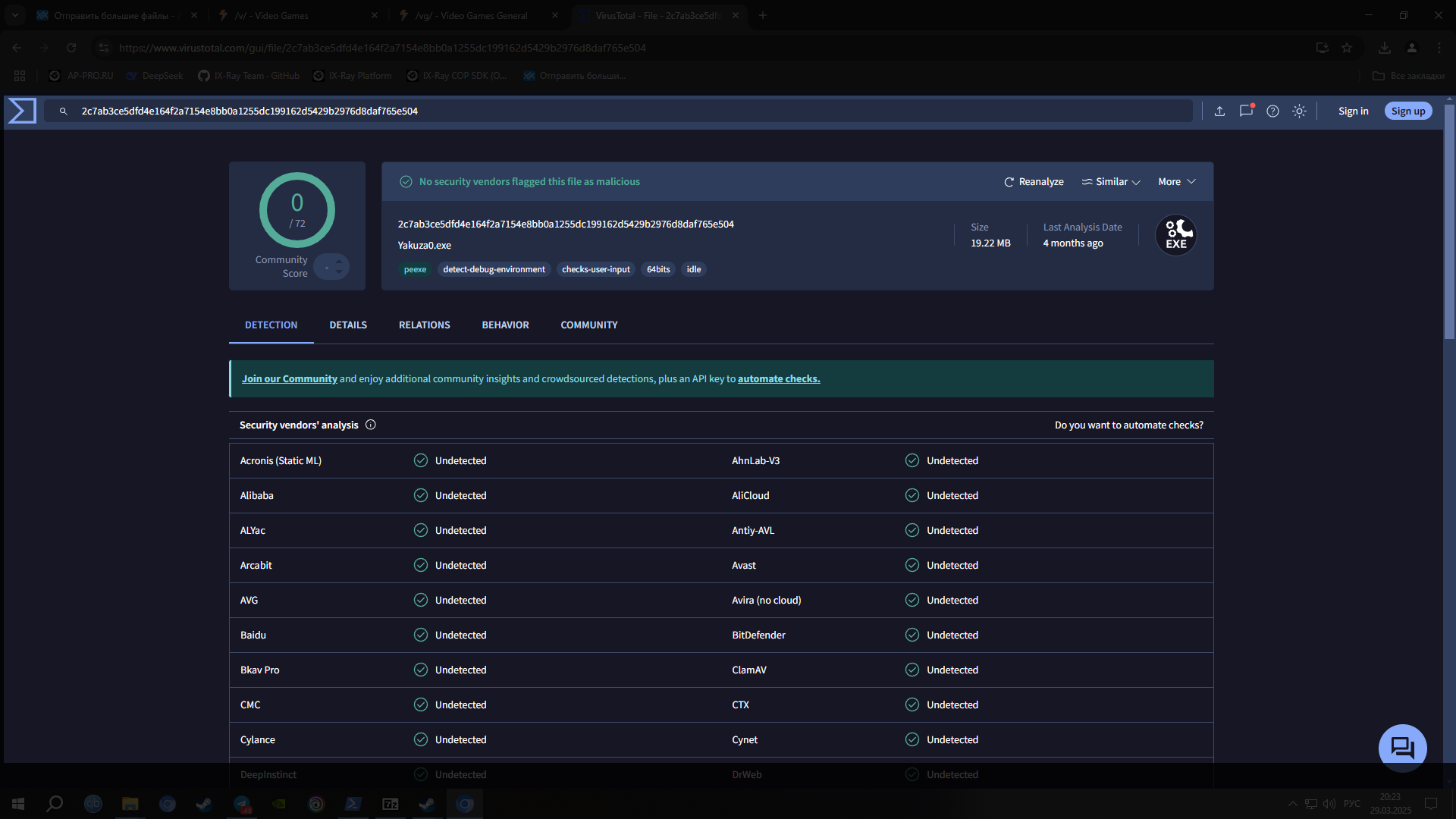The image size is (1456, 819).
Task: Click the info icon beside Security vendors' analysis
Action: pos(371,425)
